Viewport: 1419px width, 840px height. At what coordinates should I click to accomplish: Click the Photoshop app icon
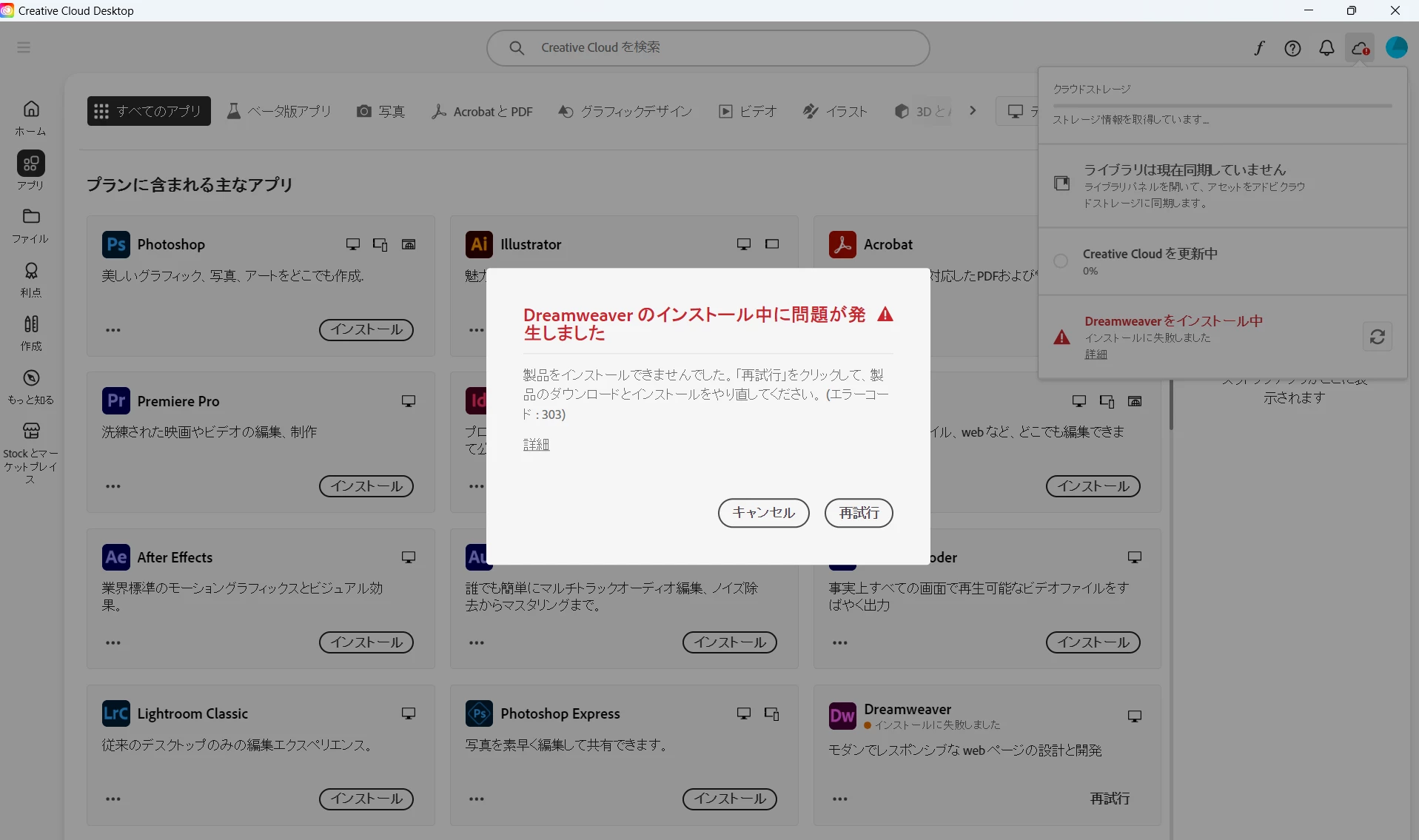tap(116, 244)
